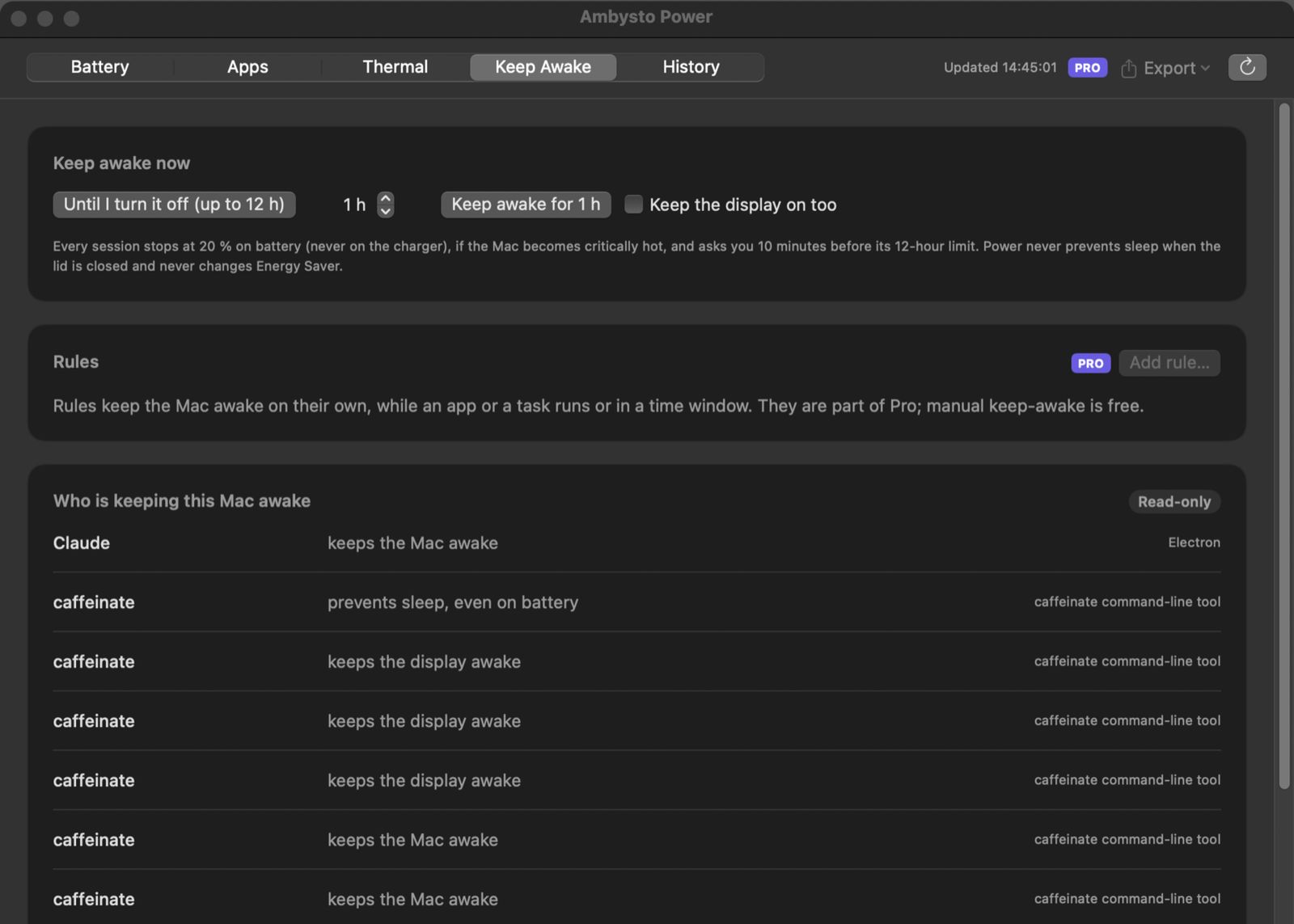Click the vertical scrollbar thumb

coord(1283,445)
